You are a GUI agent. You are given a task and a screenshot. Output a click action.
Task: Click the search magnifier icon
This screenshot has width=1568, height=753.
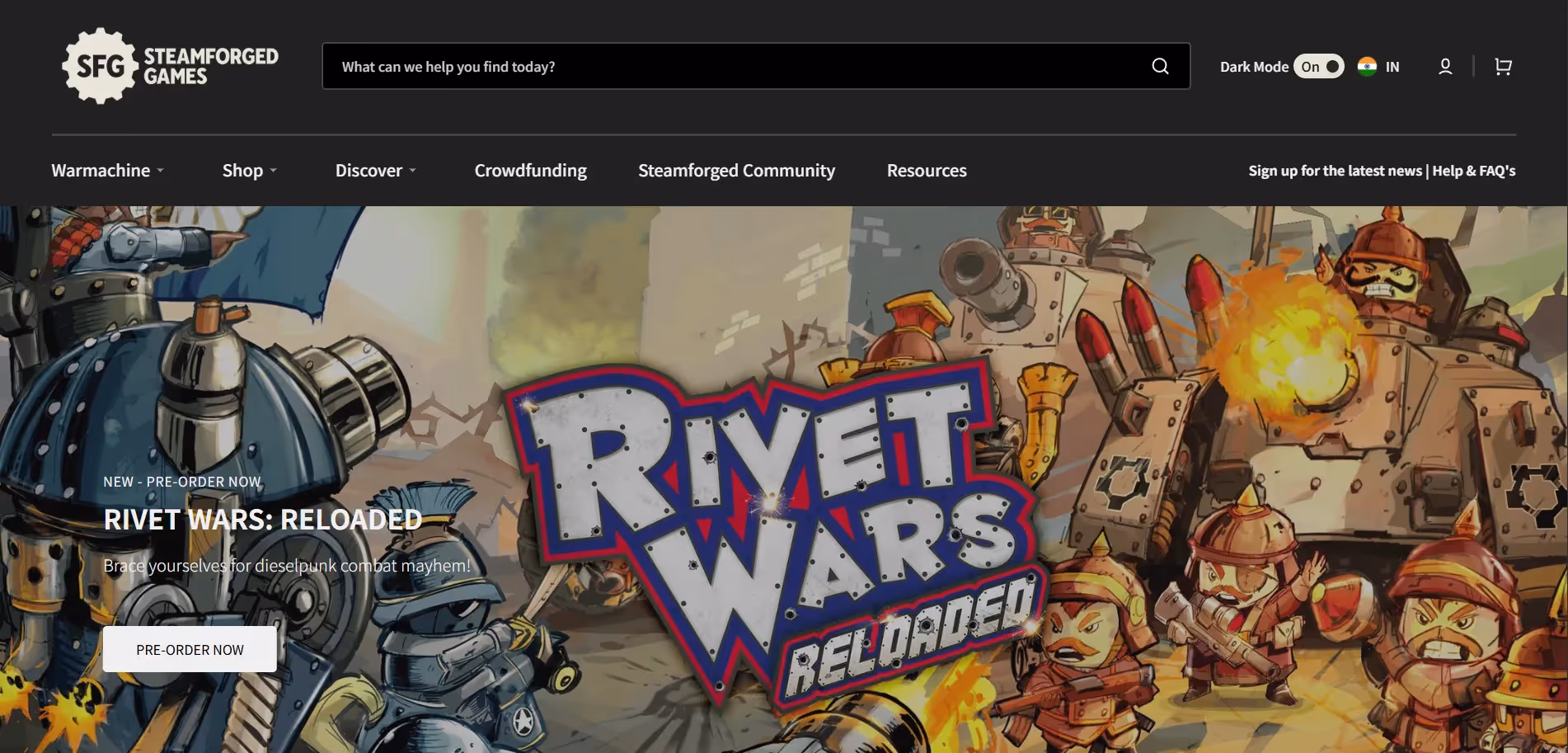1160,66
